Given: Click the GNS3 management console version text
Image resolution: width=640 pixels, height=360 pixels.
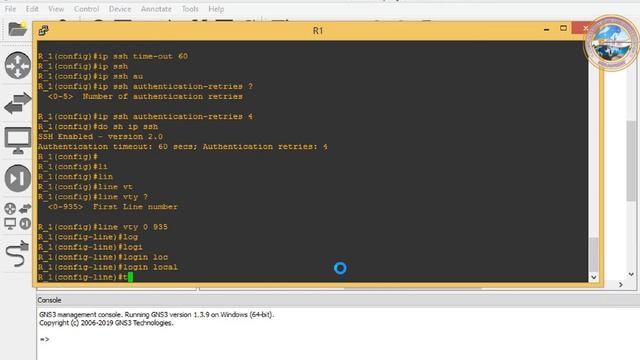Looking at the screenshot, I should point(156,315).
